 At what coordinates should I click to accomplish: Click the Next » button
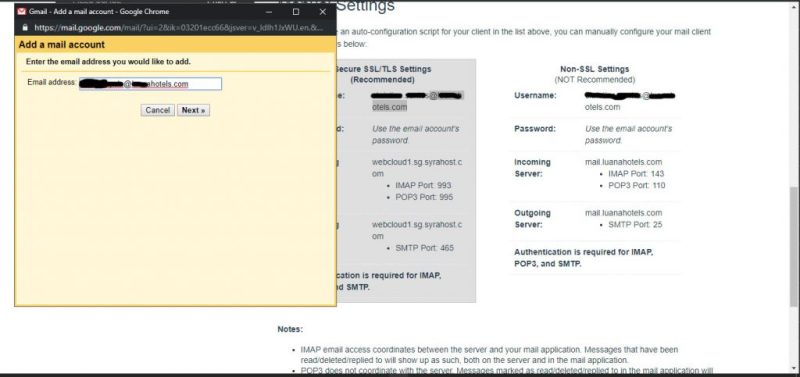click(193, 110)
